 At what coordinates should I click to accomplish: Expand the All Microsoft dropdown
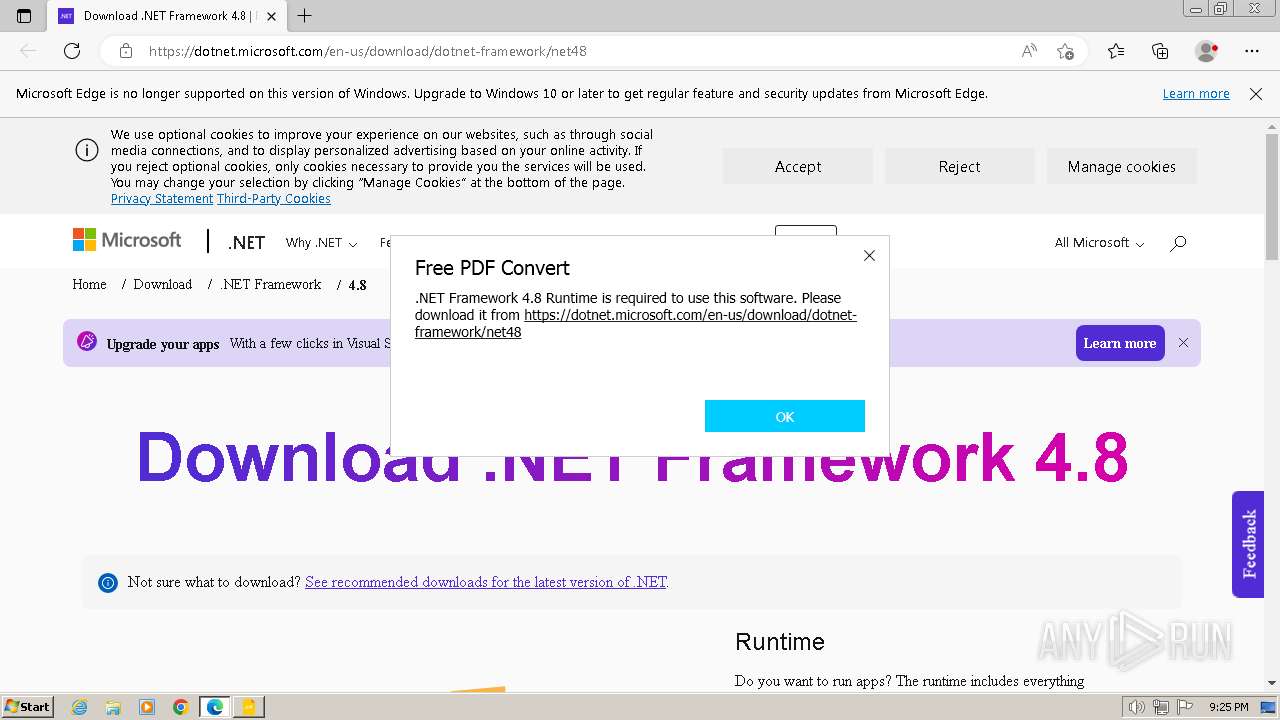pyautogui.click(x=1099, y=243)
